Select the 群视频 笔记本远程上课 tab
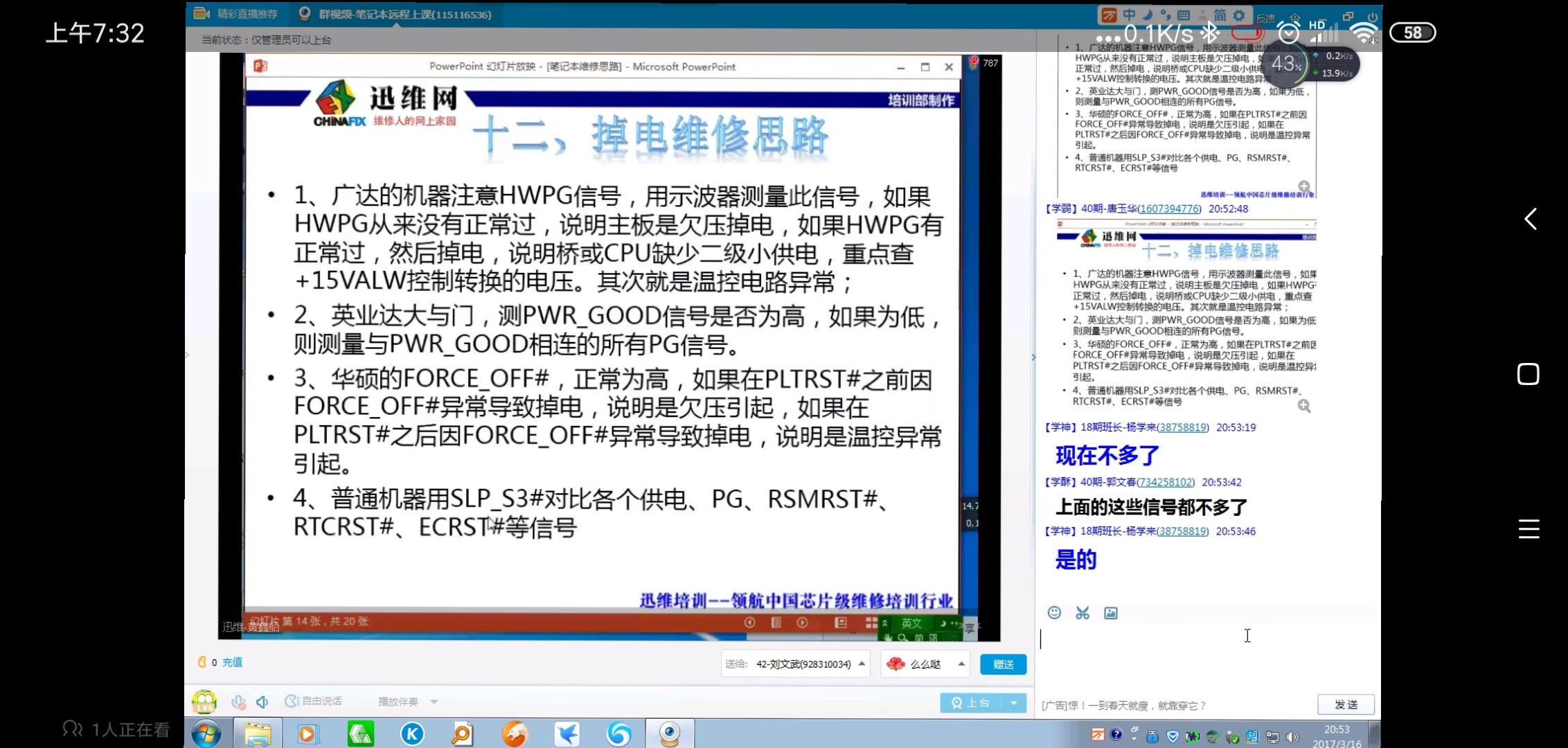Screen dimensions: 1568x748 396,14
